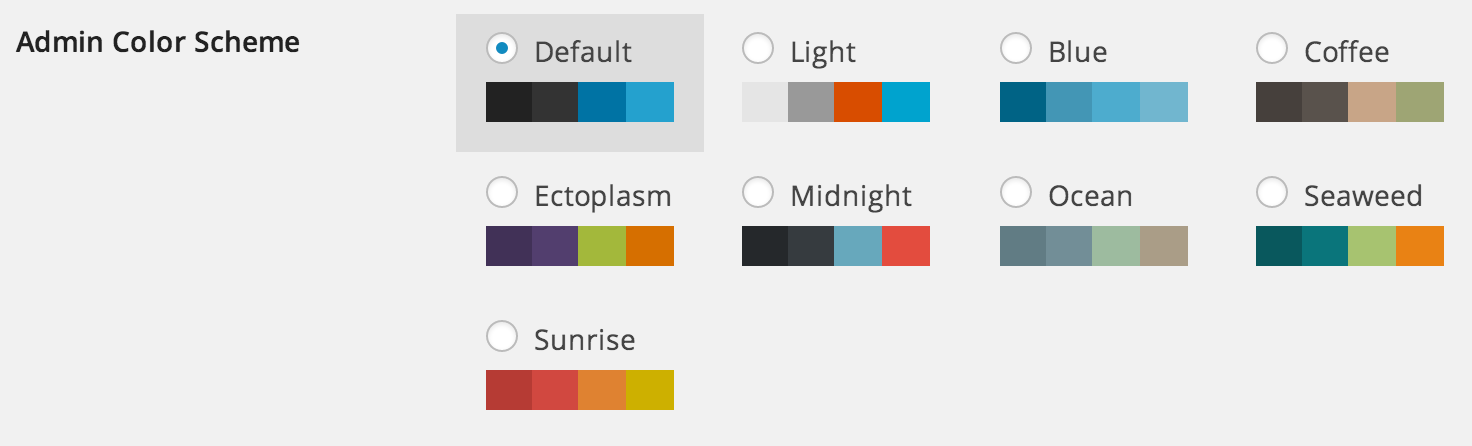Click the Default scheme's color palette
The height and width of the screenshot is (446, 1472).
pos(580,102)
